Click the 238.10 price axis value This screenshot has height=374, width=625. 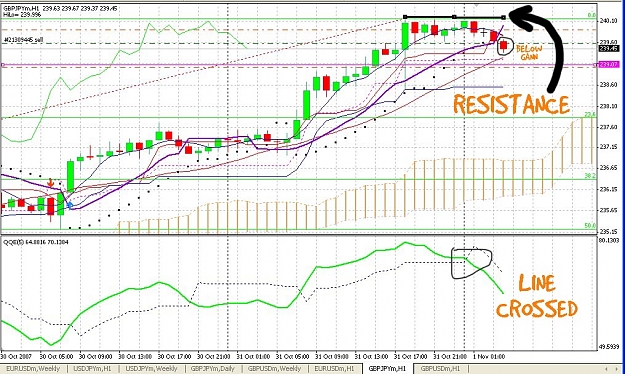[x=608, y=106]
